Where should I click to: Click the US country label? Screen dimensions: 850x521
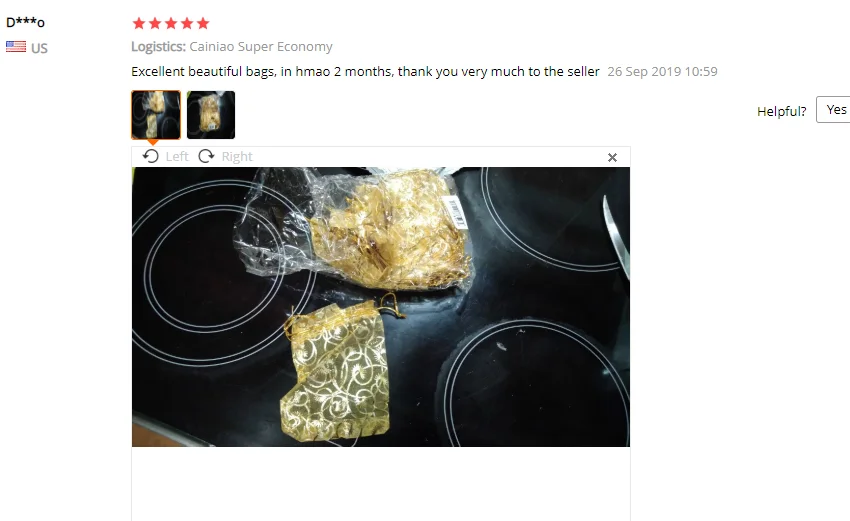click(39, 48)
